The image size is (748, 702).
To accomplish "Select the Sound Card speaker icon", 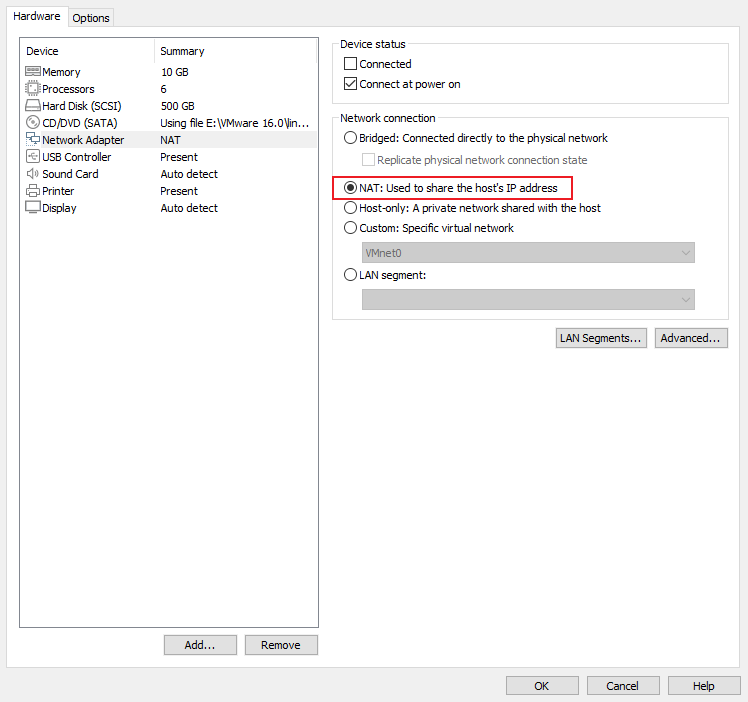I will click(x=32, y=174).
